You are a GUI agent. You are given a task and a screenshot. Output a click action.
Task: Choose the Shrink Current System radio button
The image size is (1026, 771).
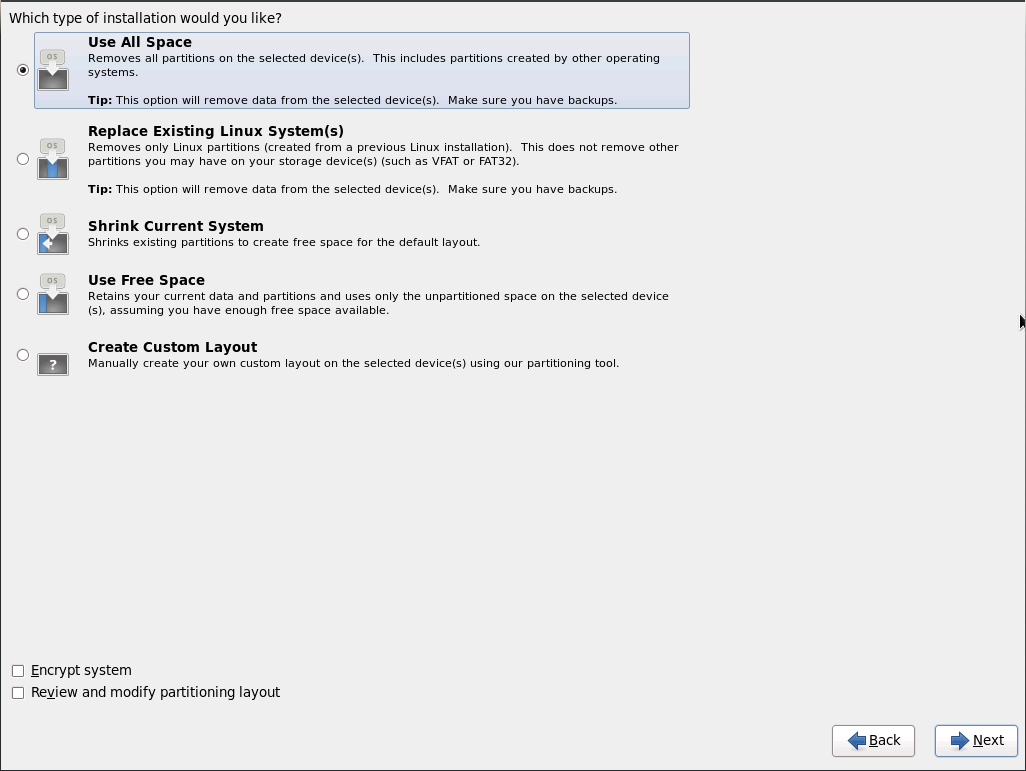point(23,234)
